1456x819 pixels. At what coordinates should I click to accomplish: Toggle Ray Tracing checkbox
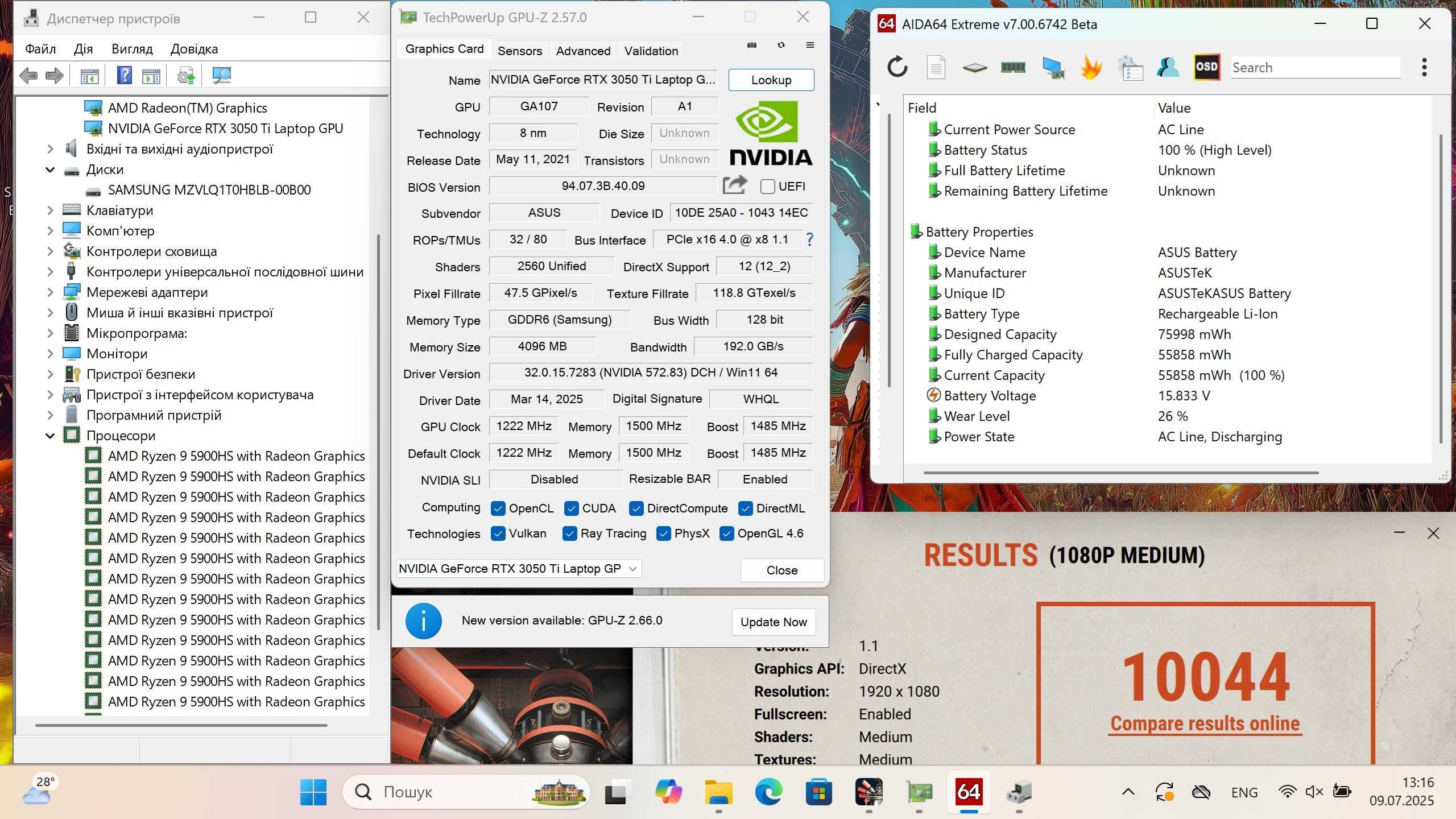pos(570,533)
